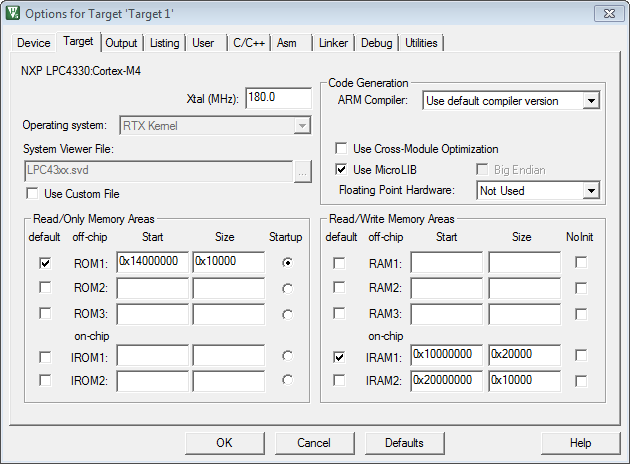Check the IRAM1 NoInit checkbox

[x=581, y=356]
